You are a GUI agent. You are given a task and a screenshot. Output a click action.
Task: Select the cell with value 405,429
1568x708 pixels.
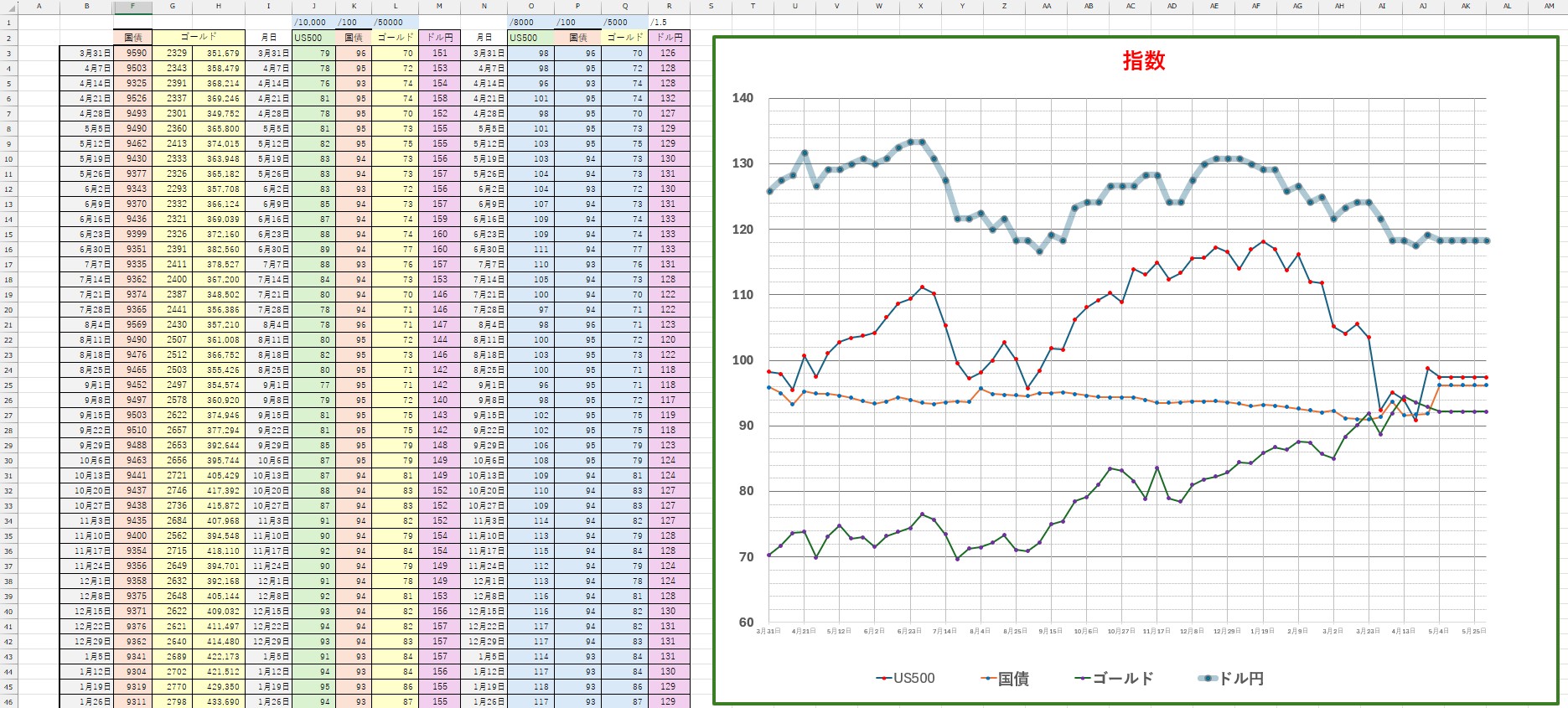click(x=219, y=475)
